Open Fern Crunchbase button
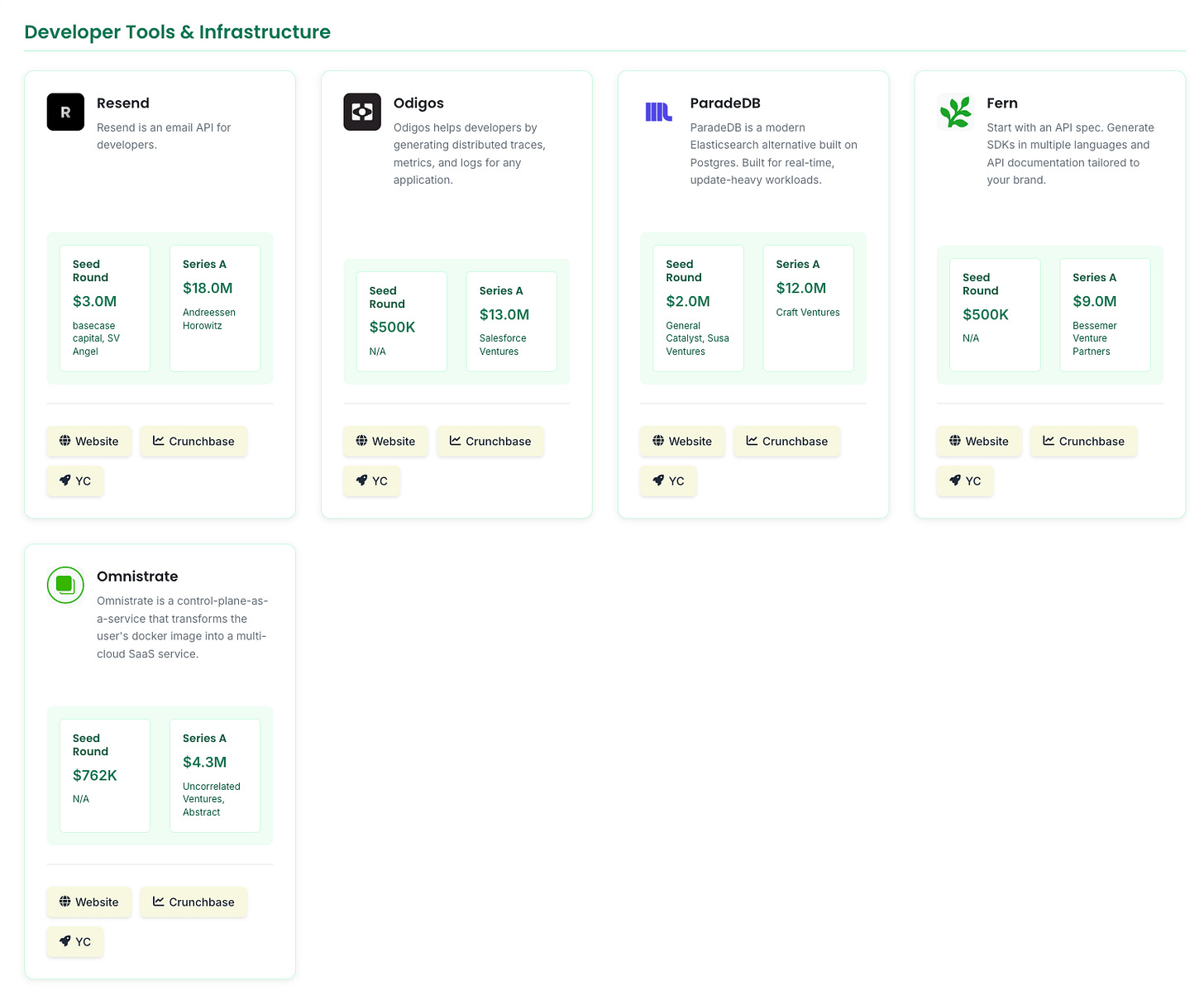Viewport: 1204px width, 1000px height. 1084,441
